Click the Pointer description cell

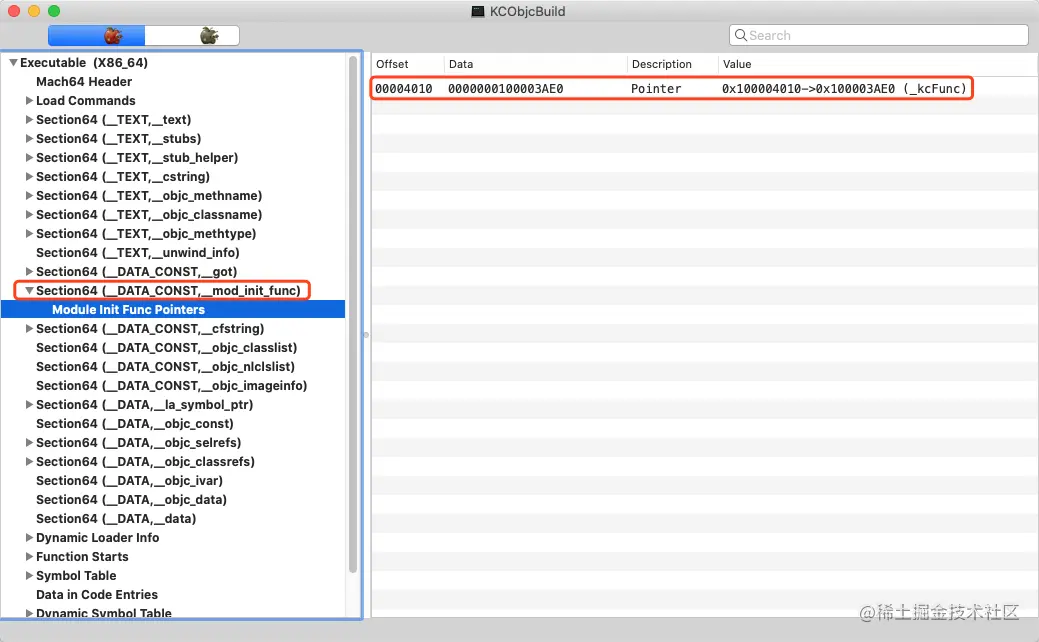click(x=656, y=89)
